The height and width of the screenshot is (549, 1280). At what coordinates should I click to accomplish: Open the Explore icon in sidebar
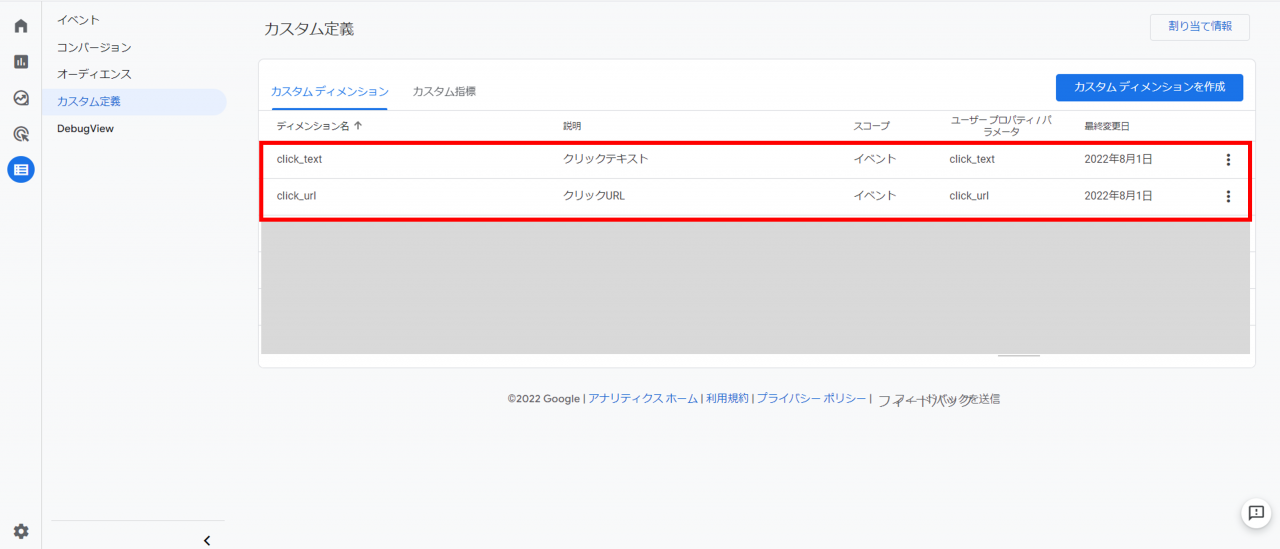click(21, 98)
